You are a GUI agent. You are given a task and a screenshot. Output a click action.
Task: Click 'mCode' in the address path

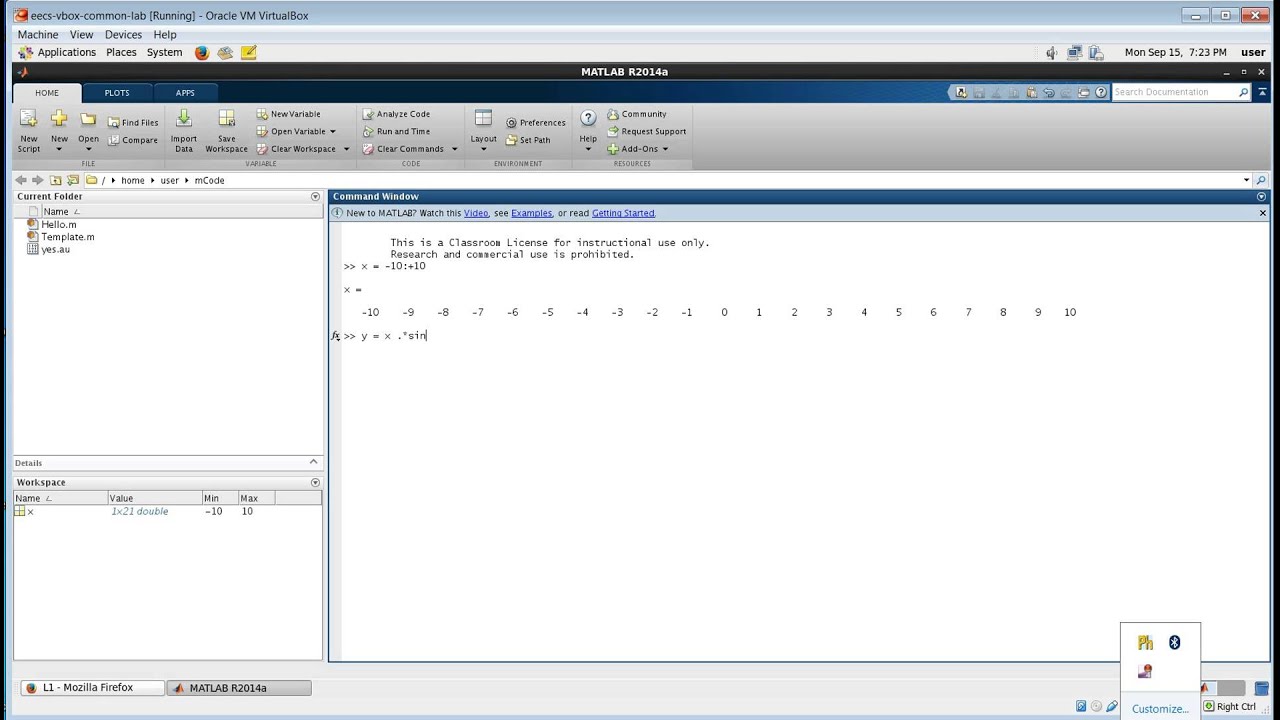point(209,180)
